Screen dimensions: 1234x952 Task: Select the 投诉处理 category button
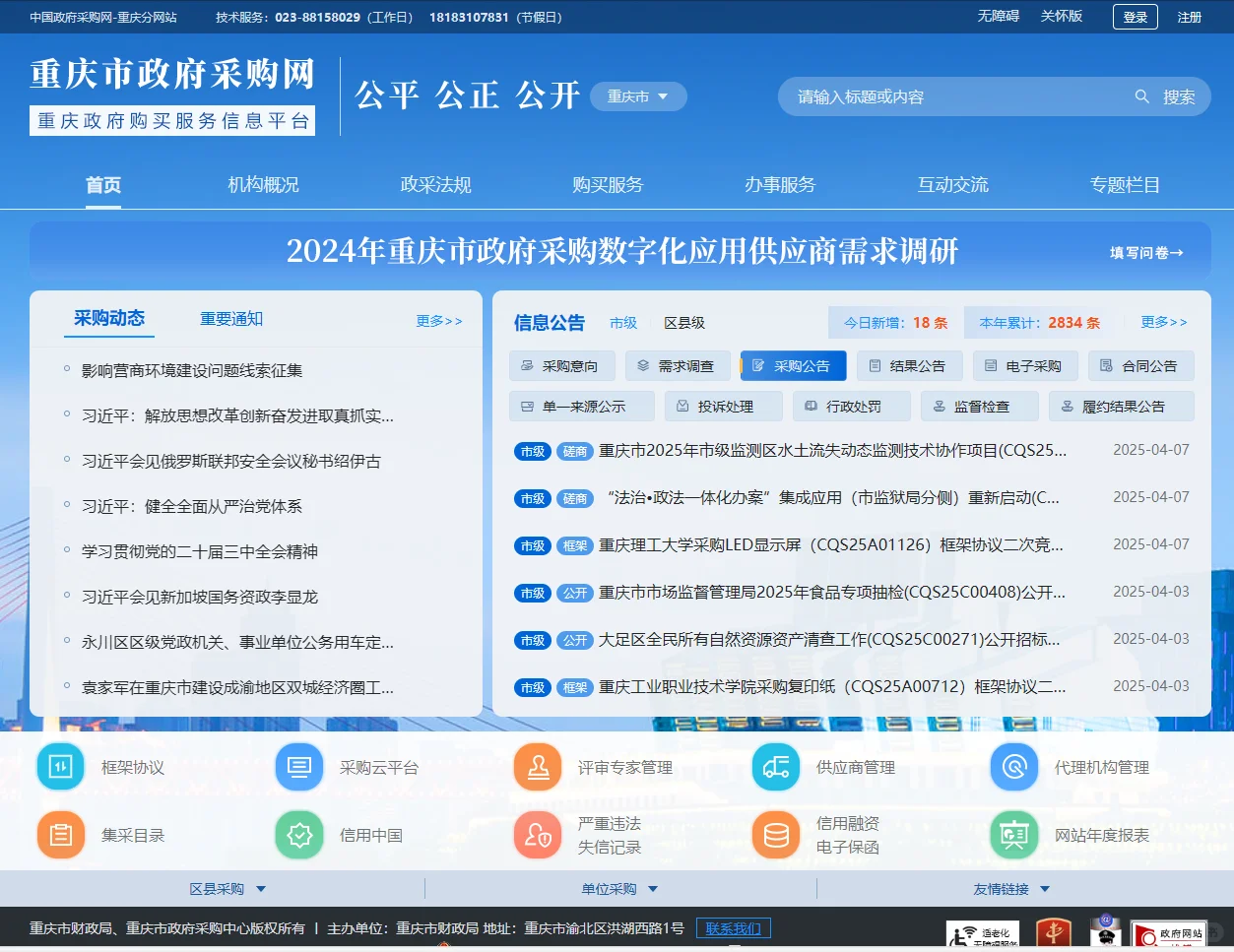tap(724, 407)
